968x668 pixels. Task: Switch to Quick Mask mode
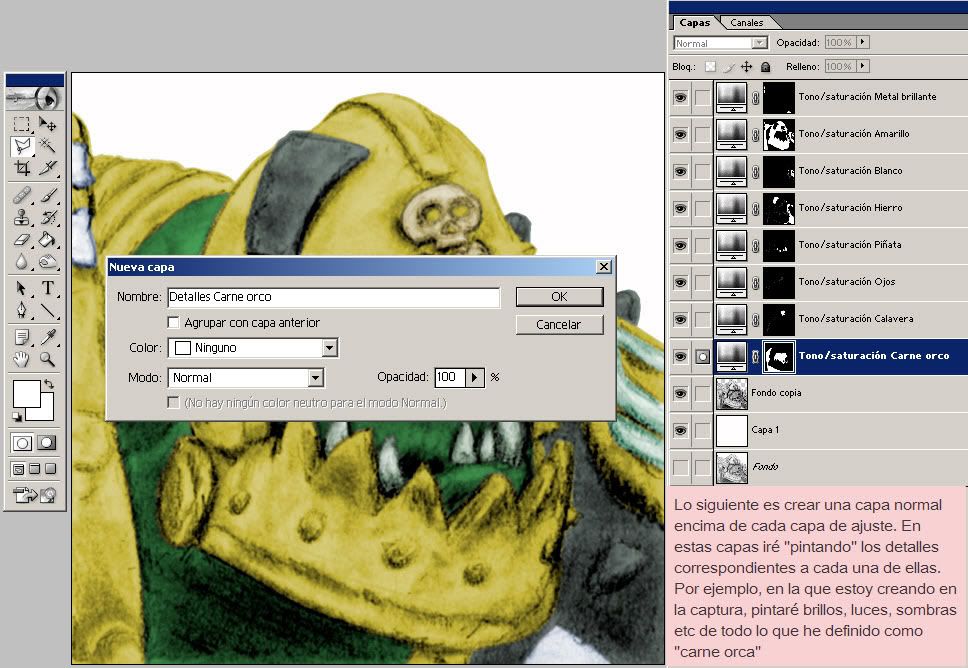[x=46, y=443]
